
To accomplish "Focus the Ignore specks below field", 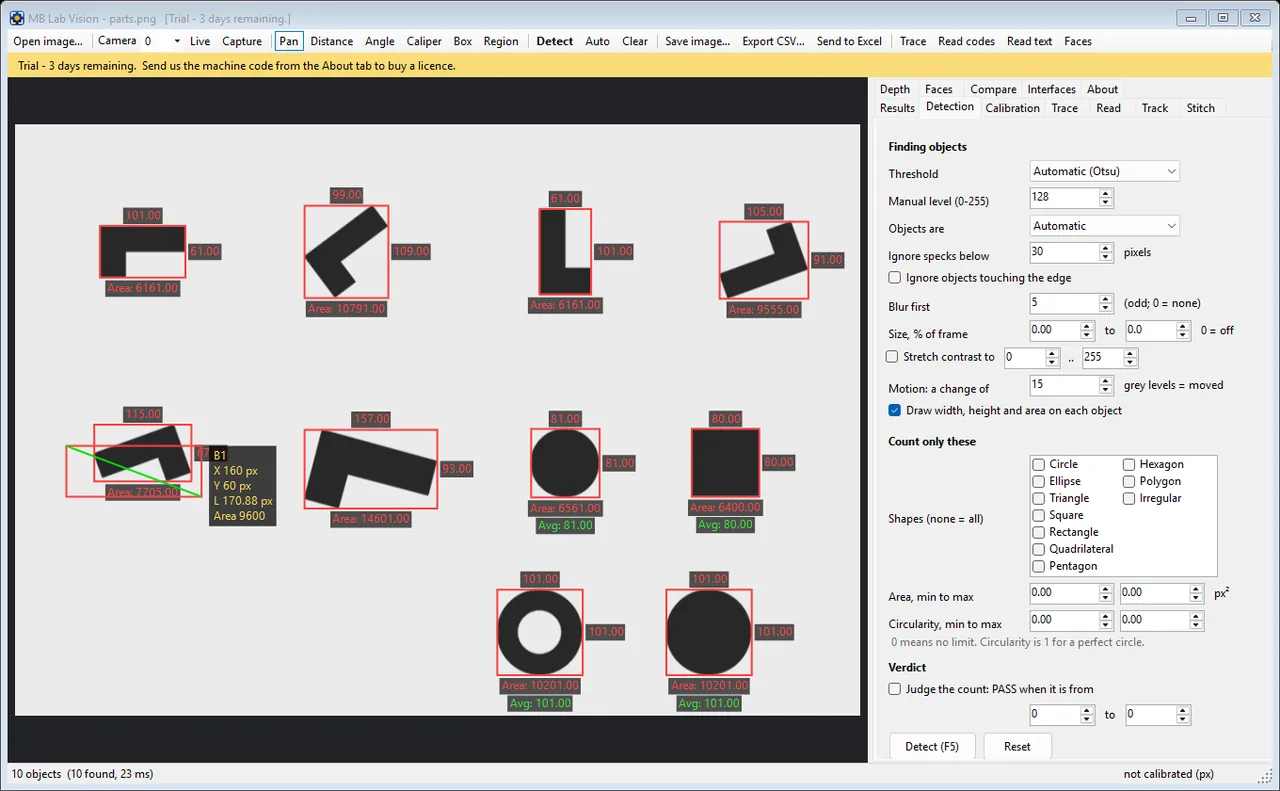I will tap(1064, 253).
